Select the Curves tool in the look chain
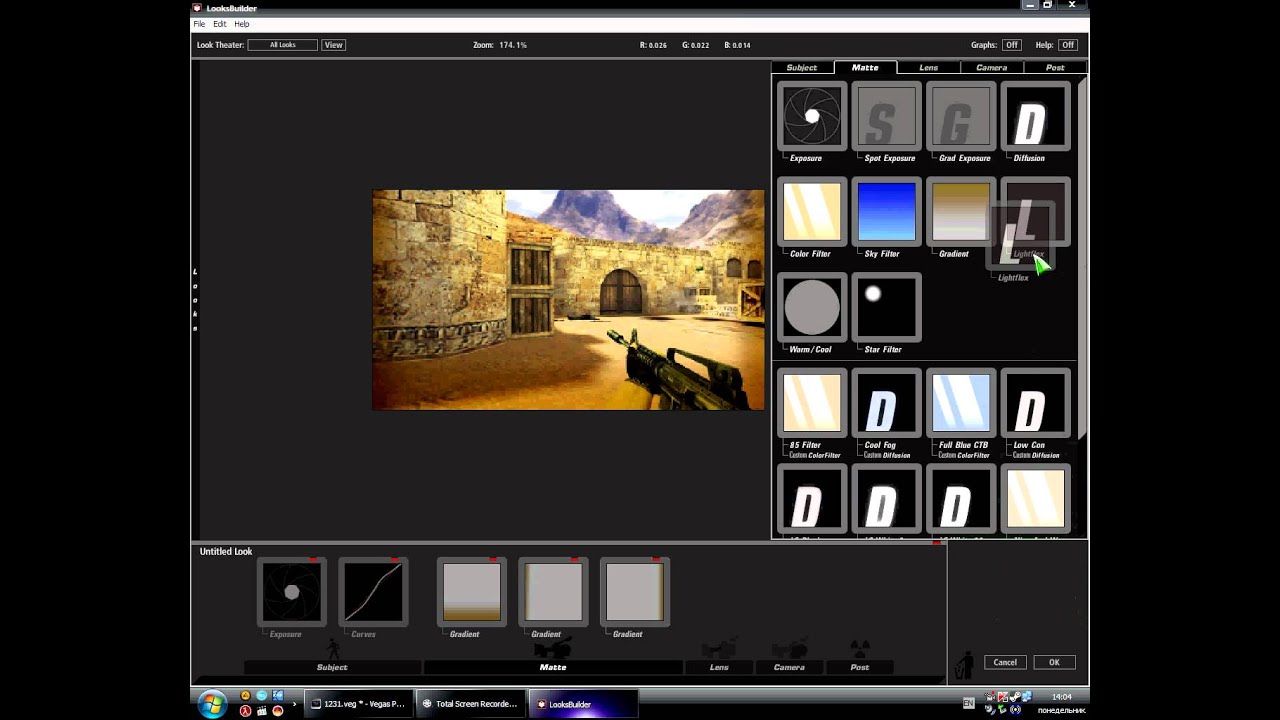This screenshot has width=1280, height=720. point(373,592)
